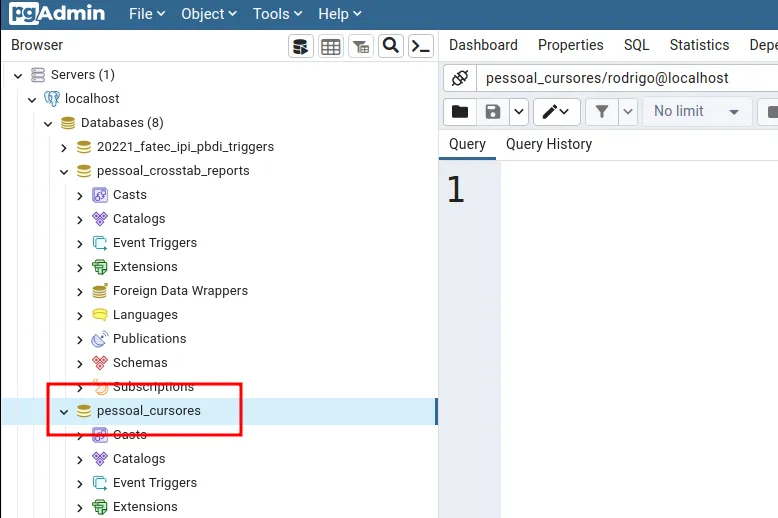
Task: Collapse the Servers (1) tree node
Action: pyautogui.click(x=18, y=75)
